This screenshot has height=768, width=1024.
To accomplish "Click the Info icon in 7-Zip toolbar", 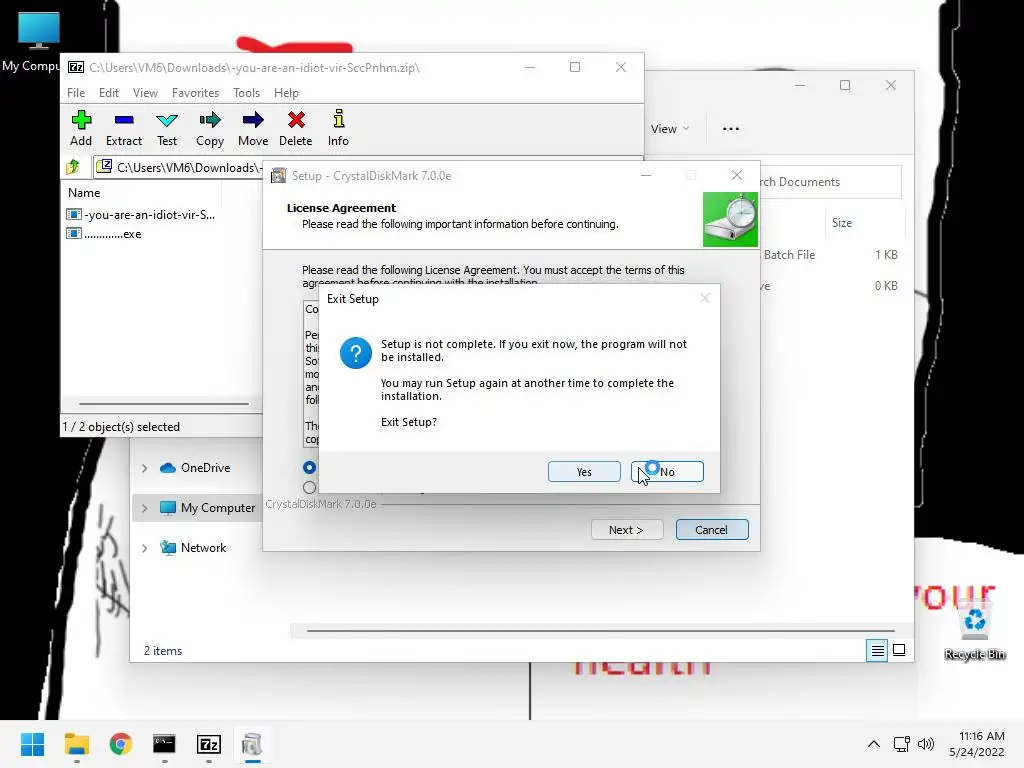I will tap(338, 128).
